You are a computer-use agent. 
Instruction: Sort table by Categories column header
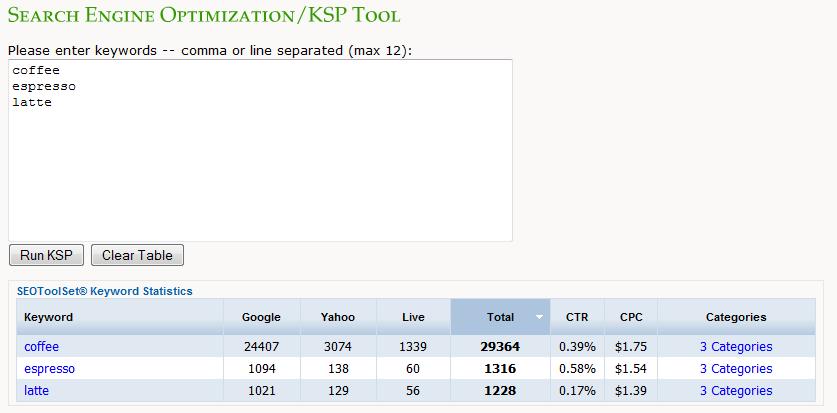736,317
